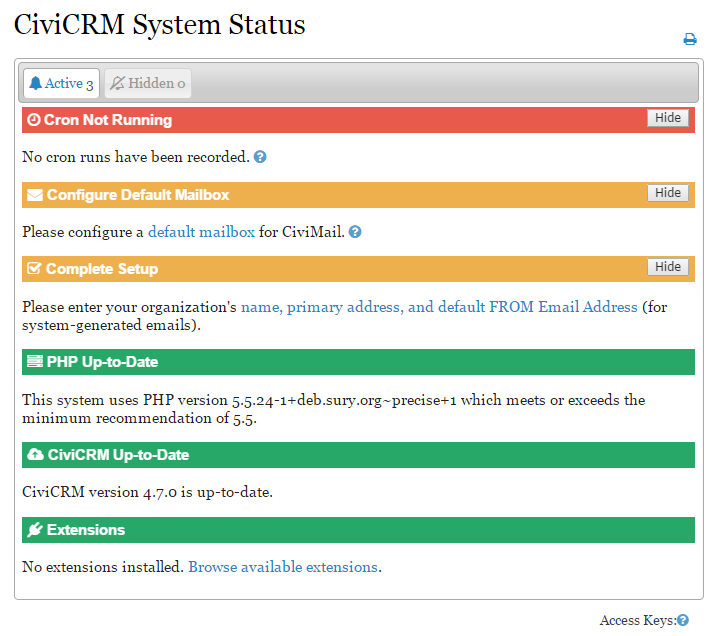Click the server icon in PHP Up-to-Date

[x=35, y=362]
